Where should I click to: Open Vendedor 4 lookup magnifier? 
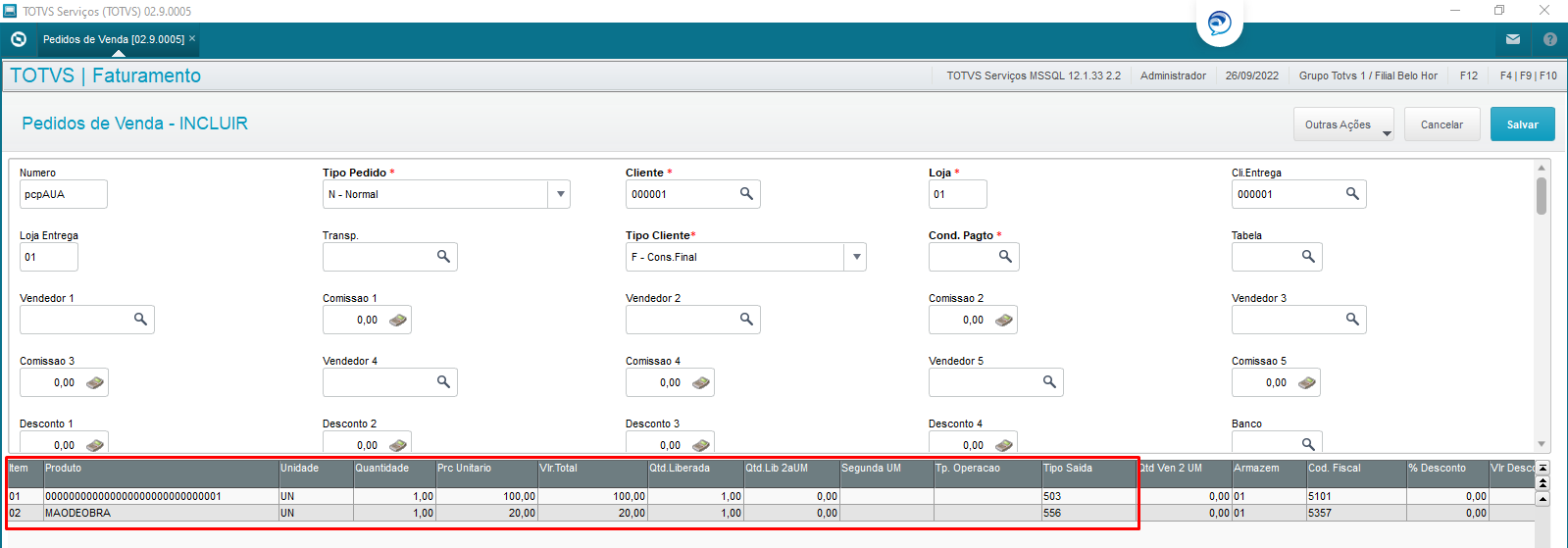(443, 382)
